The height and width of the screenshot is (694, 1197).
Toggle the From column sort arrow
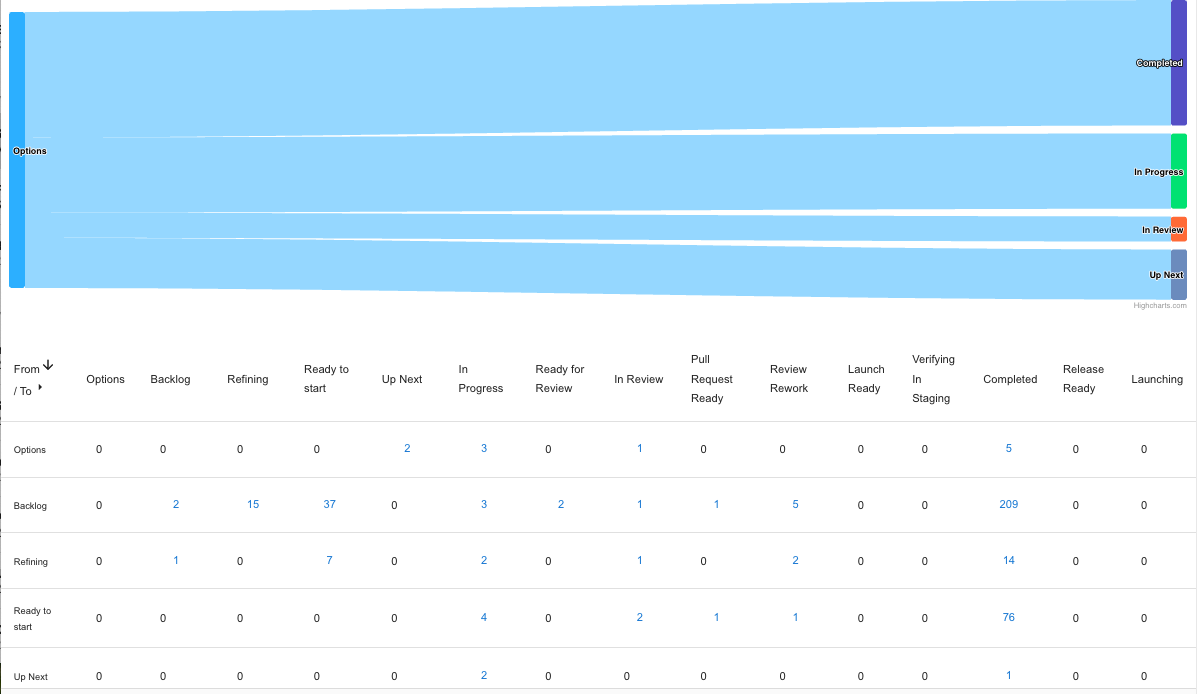(x=47, y=365)
